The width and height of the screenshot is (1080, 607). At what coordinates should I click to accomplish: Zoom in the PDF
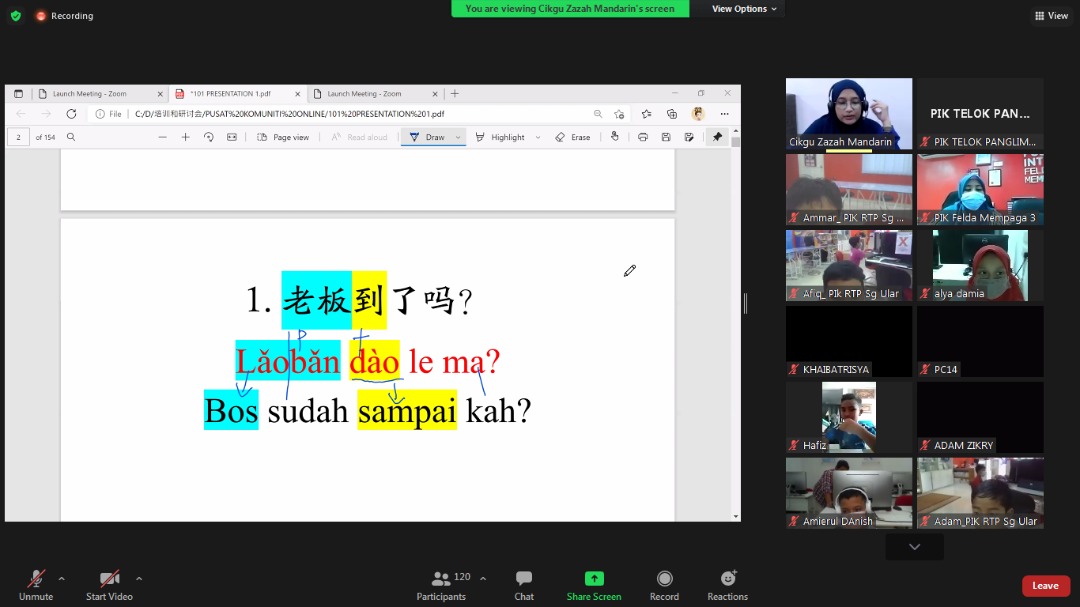pos(185,137)
